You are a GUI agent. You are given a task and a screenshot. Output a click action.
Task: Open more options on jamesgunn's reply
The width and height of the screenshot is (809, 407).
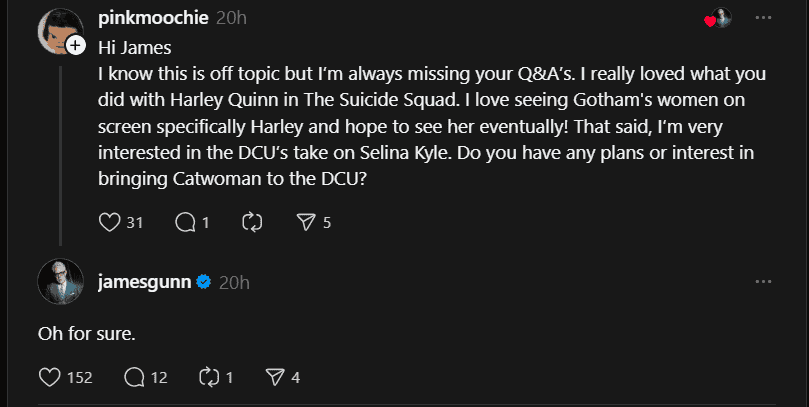pyautogui.click(x=763, y=283)
